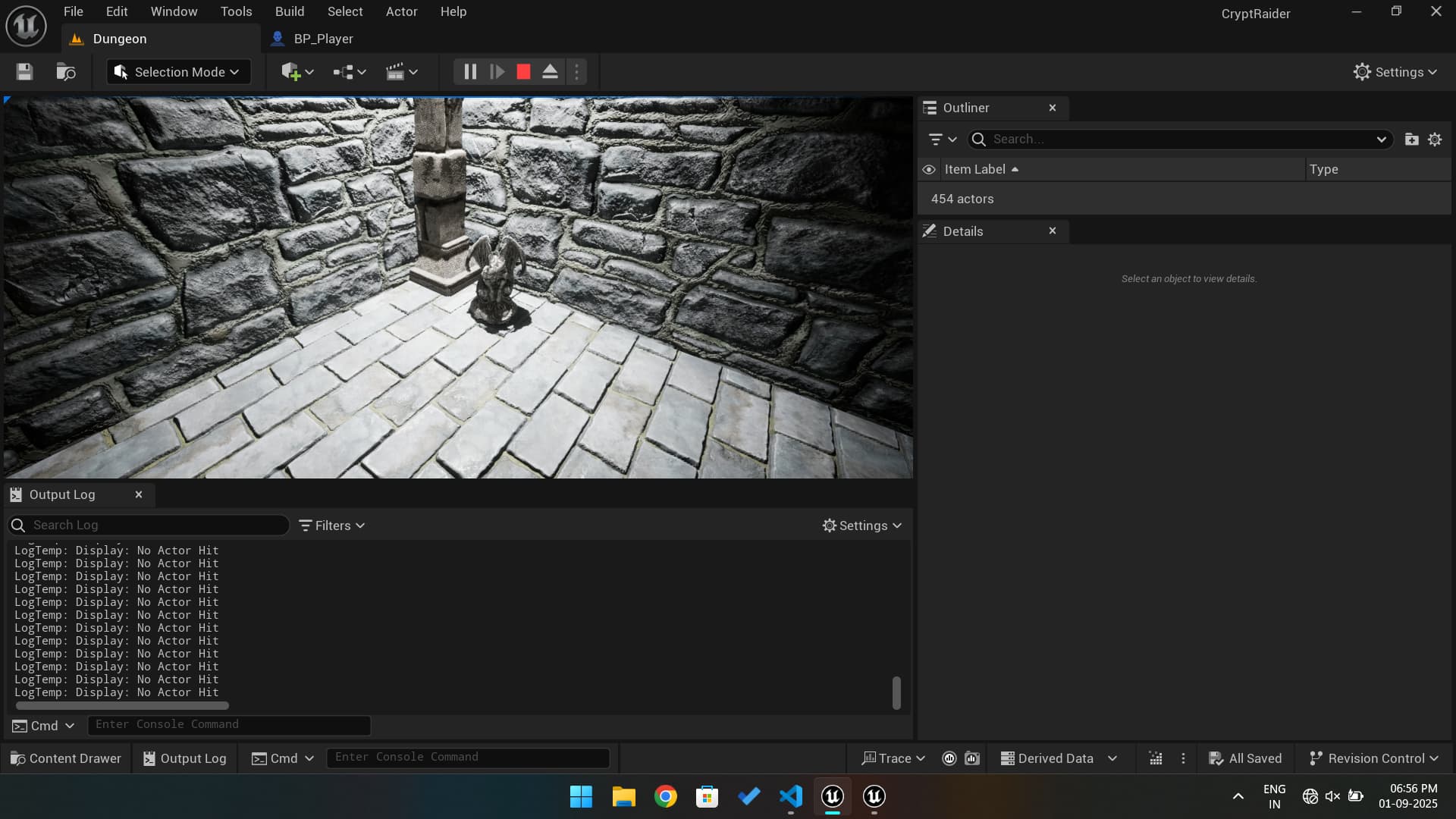Viewport: 1456px width, 819px height.
Task: Create new folder in Outliner
Action: [1411, 140]
